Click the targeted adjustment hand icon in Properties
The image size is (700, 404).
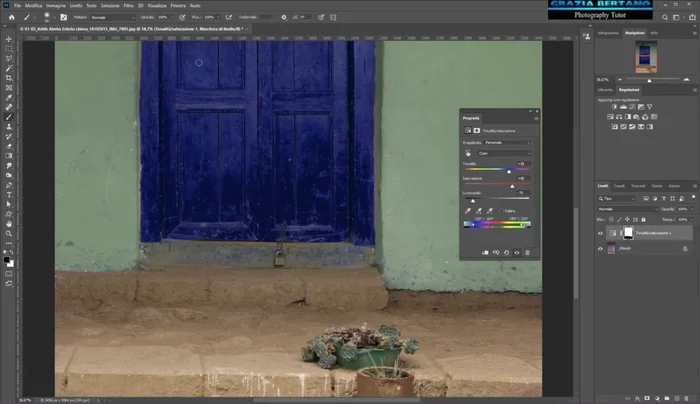pyautogui.click(x=469, y=154)
